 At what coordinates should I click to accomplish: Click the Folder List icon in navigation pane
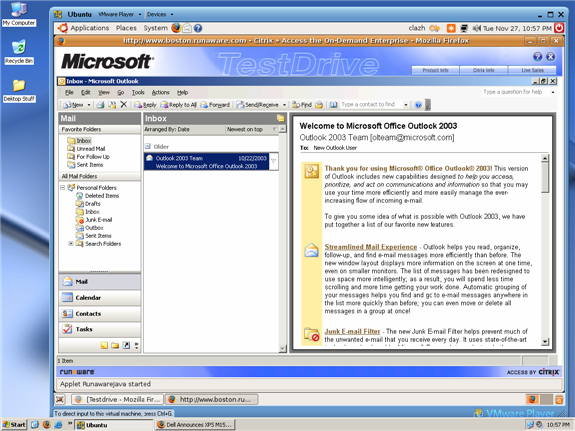(115, 346)
